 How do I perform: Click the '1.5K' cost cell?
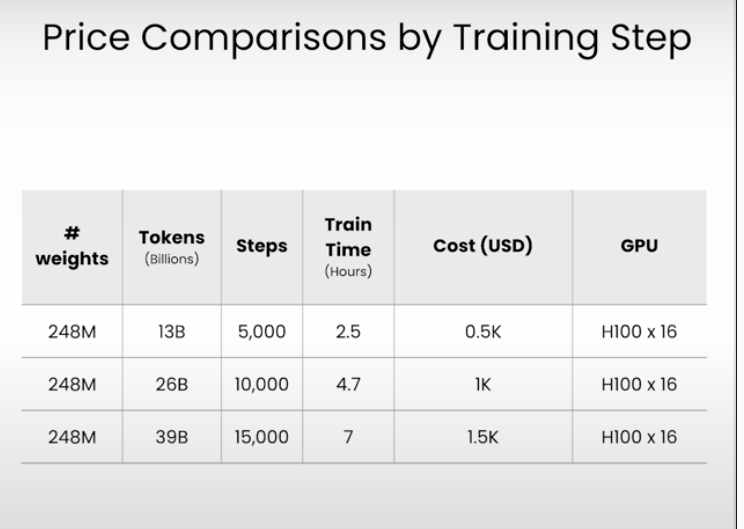point(483,437)
